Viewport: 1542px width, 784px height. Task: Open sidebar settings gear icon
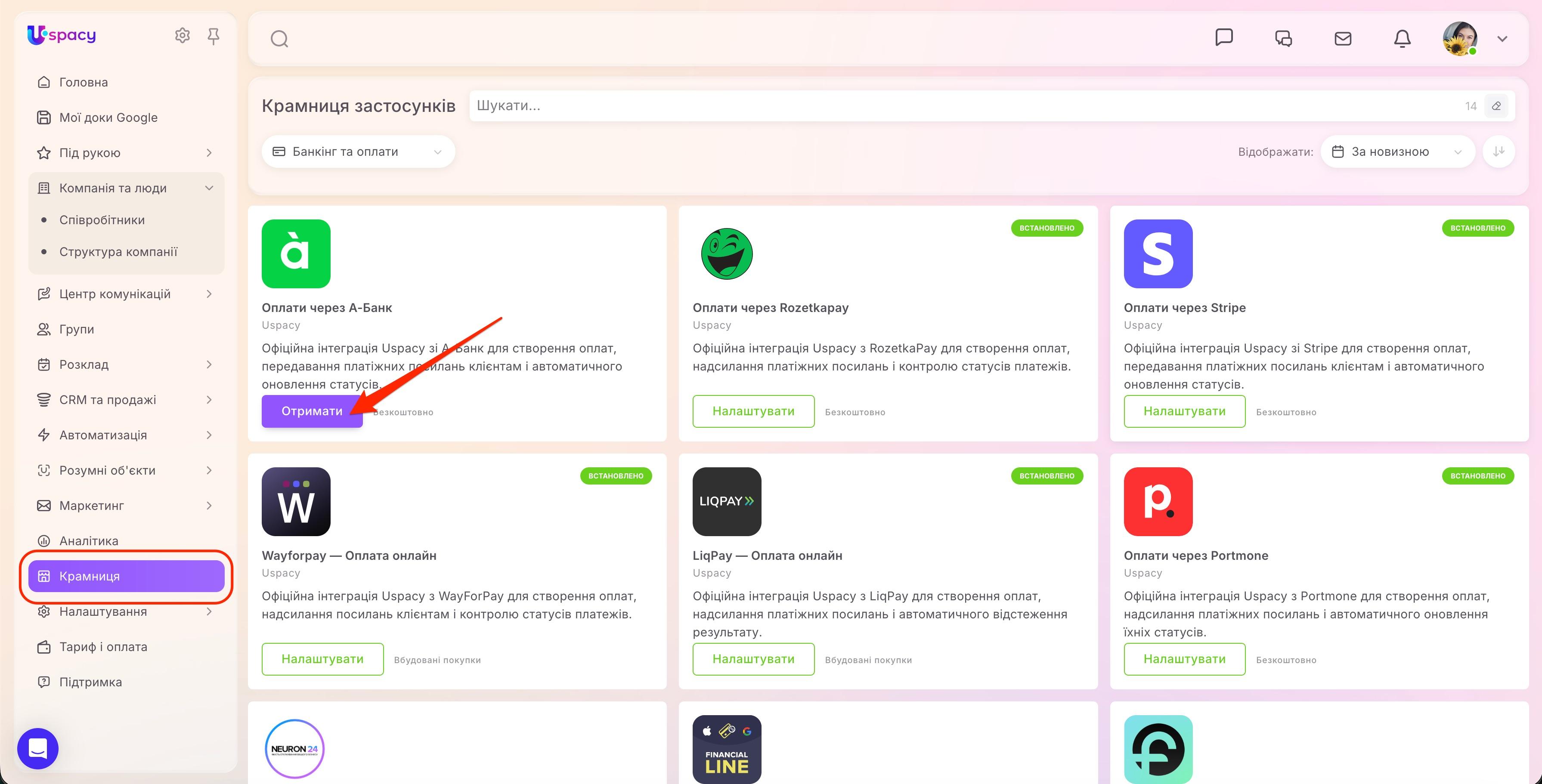pyautogui.click(x=182, y=36)
